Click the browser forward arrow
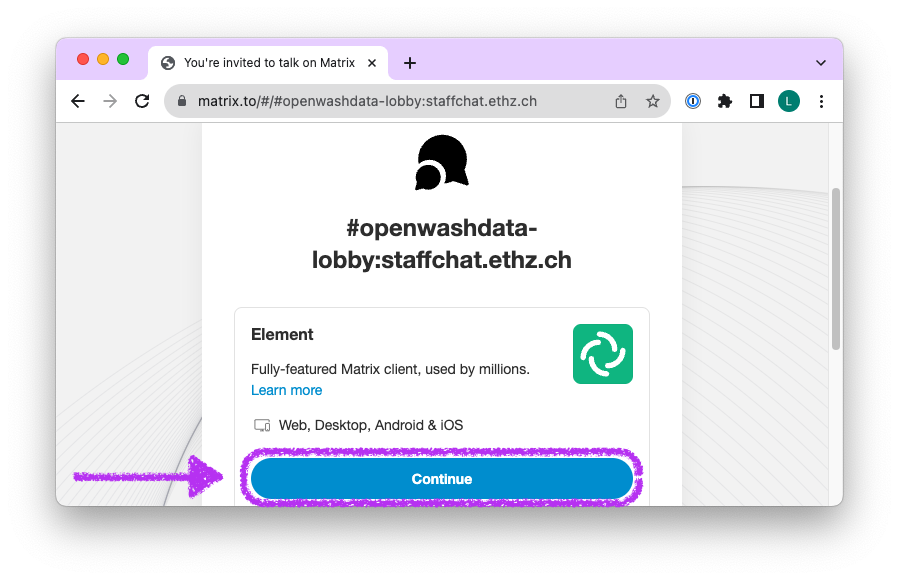Screen dimensions: 899x580 (x=110, y=101)
